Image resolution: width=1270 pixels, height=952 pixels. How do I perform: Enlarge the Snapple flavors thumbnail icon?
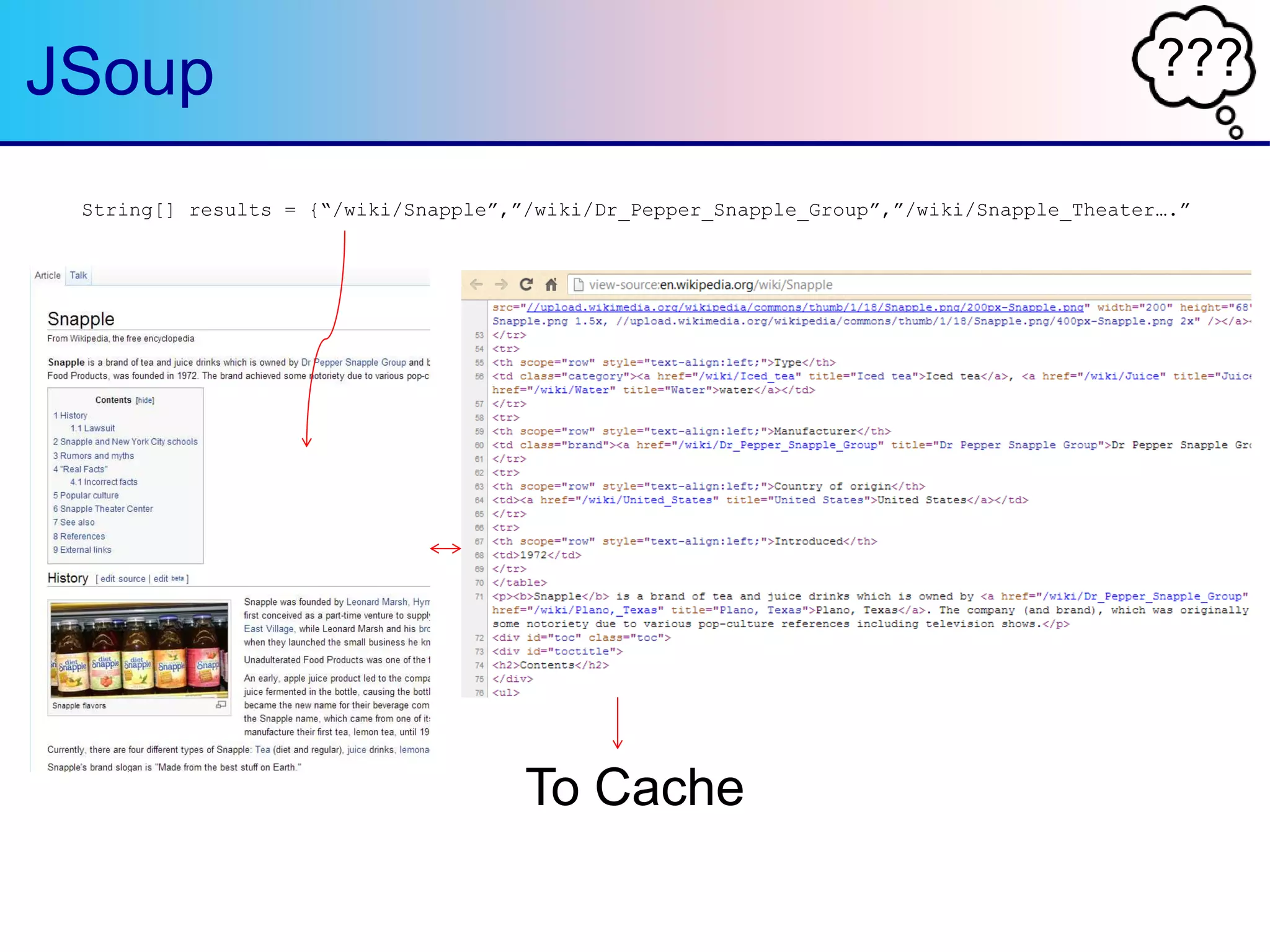pos(221,705)
